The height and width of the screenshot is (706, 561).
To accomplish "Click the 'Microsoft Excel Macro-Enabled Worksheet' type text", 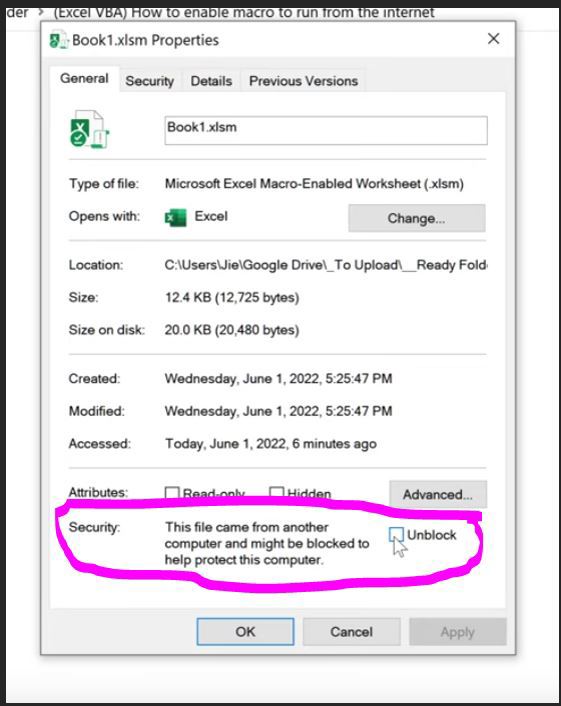I will (314, 184).
